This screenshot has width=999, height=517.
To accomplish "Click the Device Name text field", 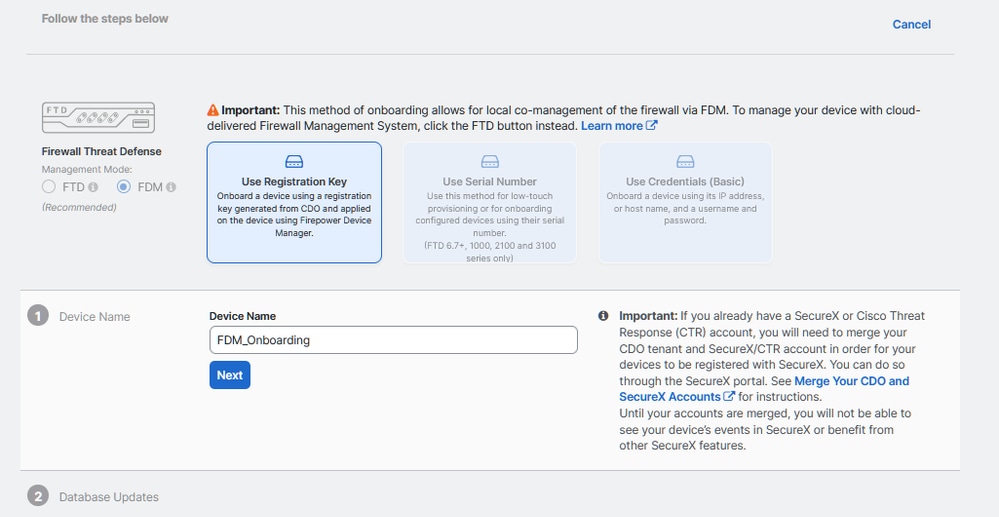I will tap(393, 340).
